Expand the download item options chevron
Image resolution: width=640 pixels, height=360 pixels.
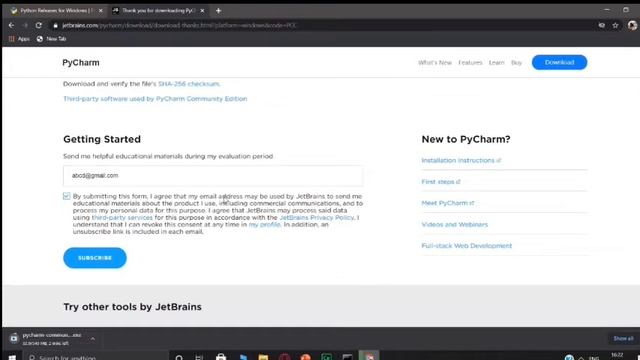coord(93,339)
